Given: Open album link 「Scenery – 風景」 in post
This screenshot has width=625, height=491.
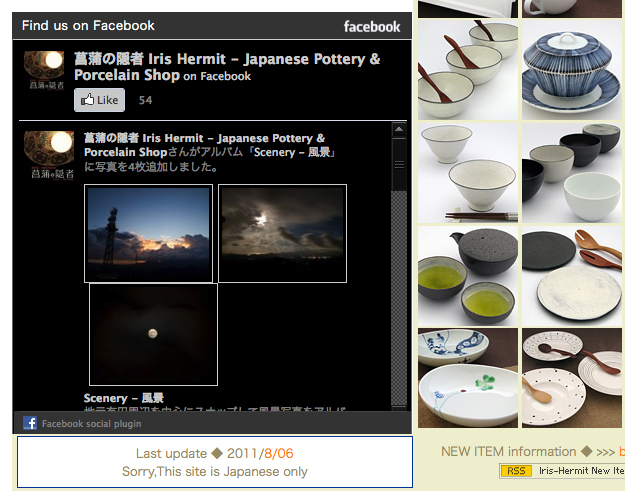Looking at the screenshot, I should click(292, 152).
